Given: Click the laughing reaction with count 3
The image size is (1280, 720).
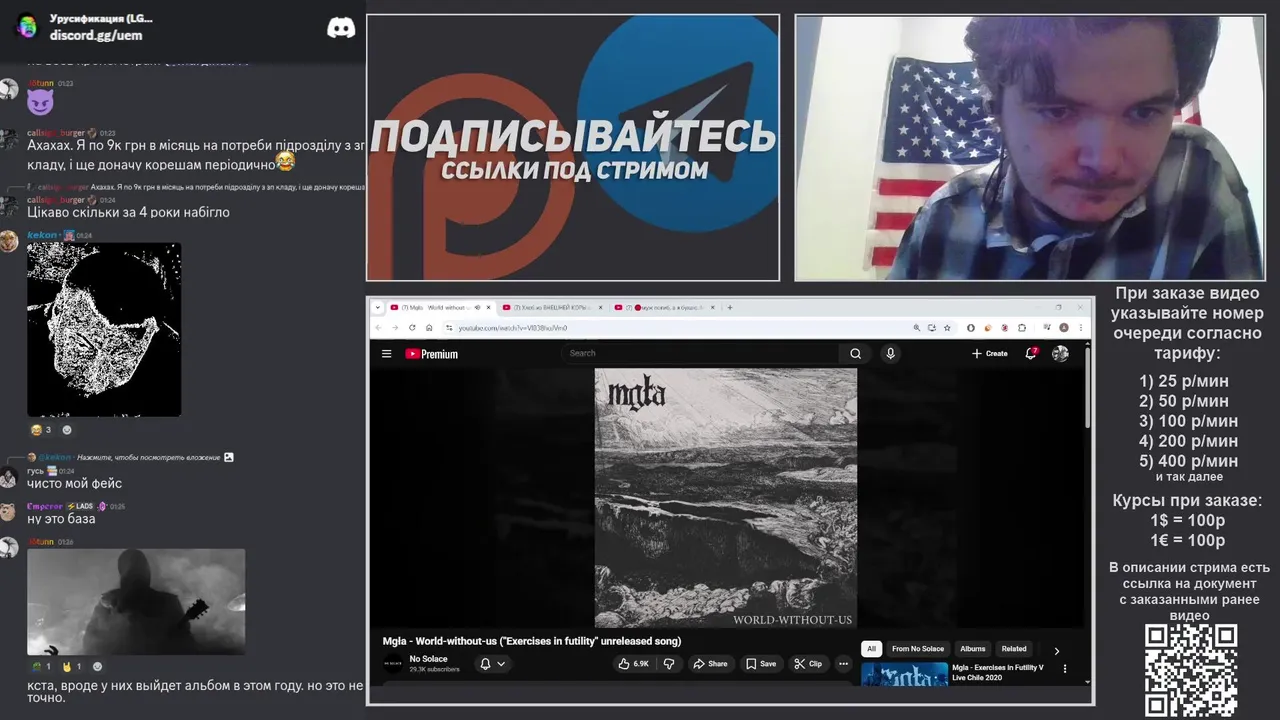Looking at the screenshot, I should click(x=41, y=430).
